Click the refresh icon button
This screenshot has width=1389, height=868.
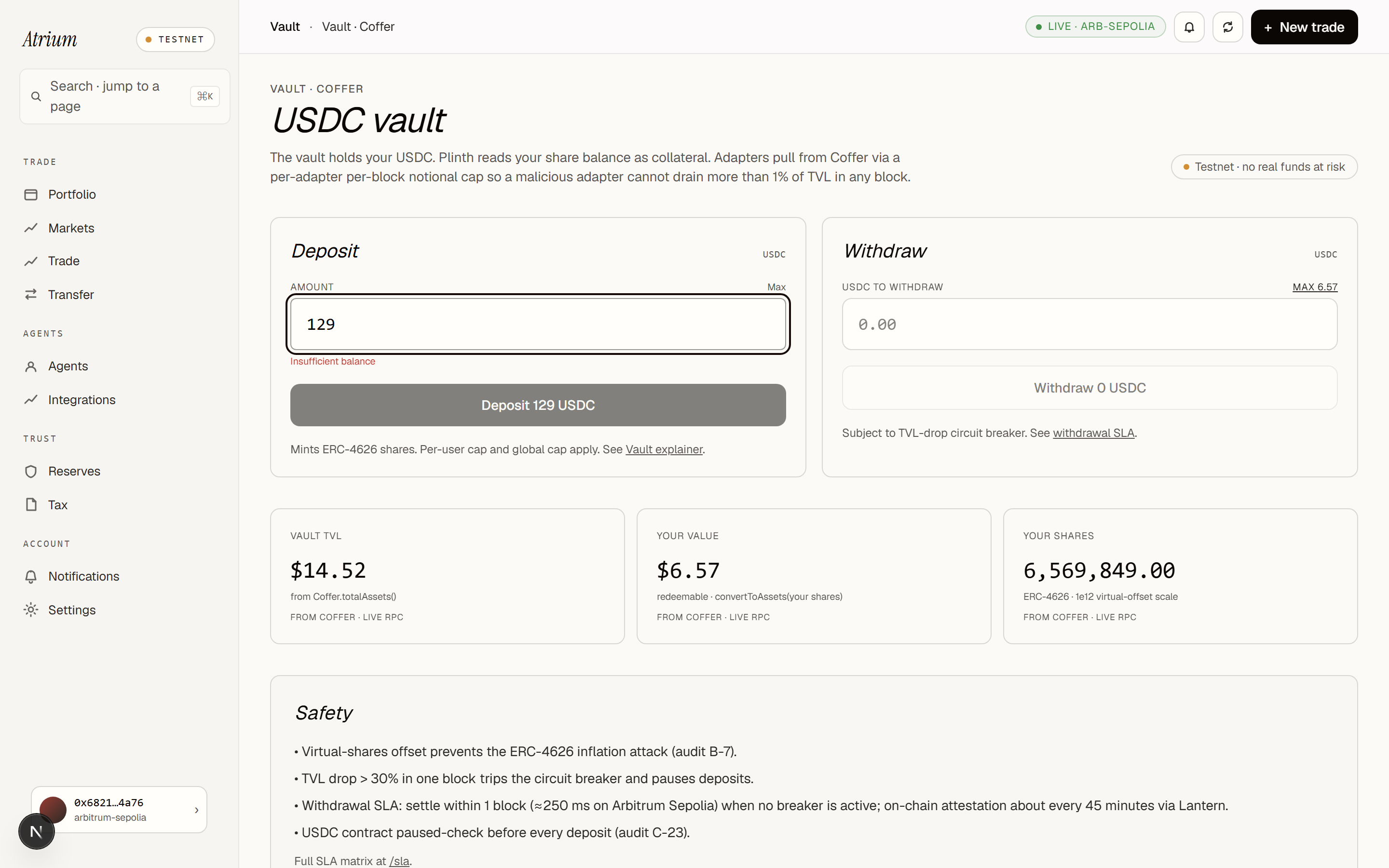click(1227, 27)
